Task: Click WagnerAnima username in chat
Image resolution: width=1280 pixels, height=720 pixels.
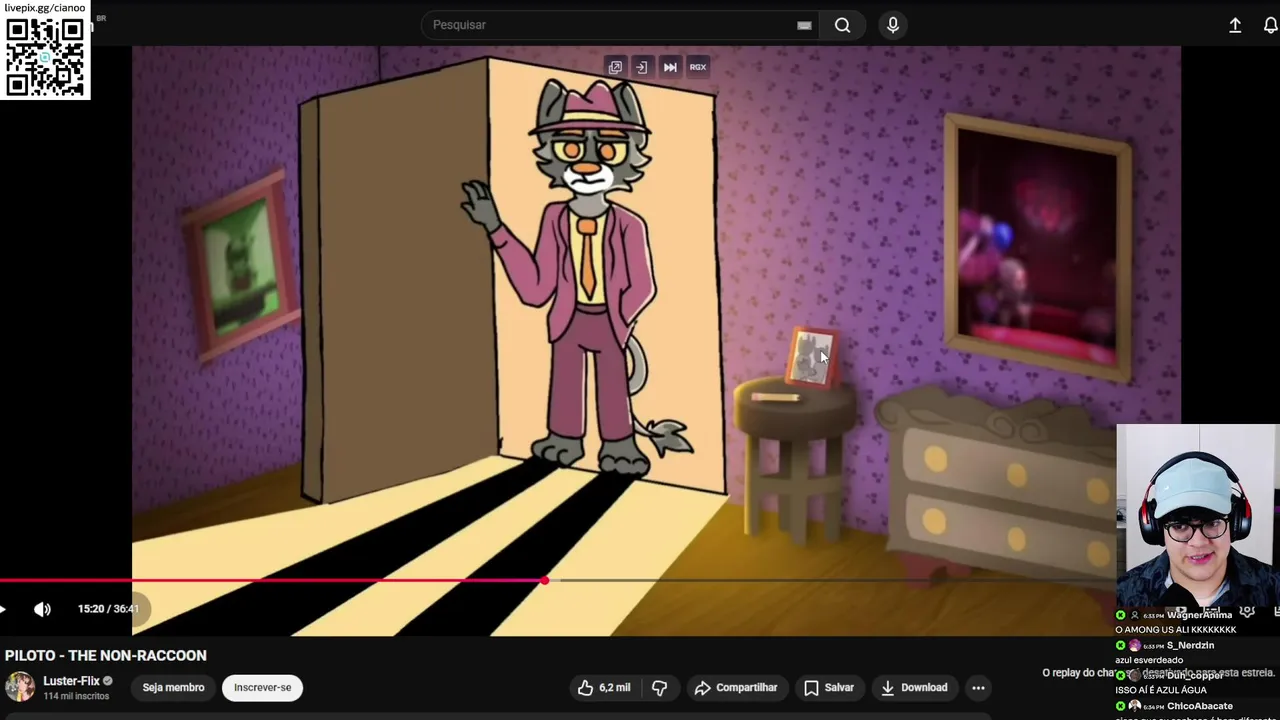Action: pos(1199,615)
